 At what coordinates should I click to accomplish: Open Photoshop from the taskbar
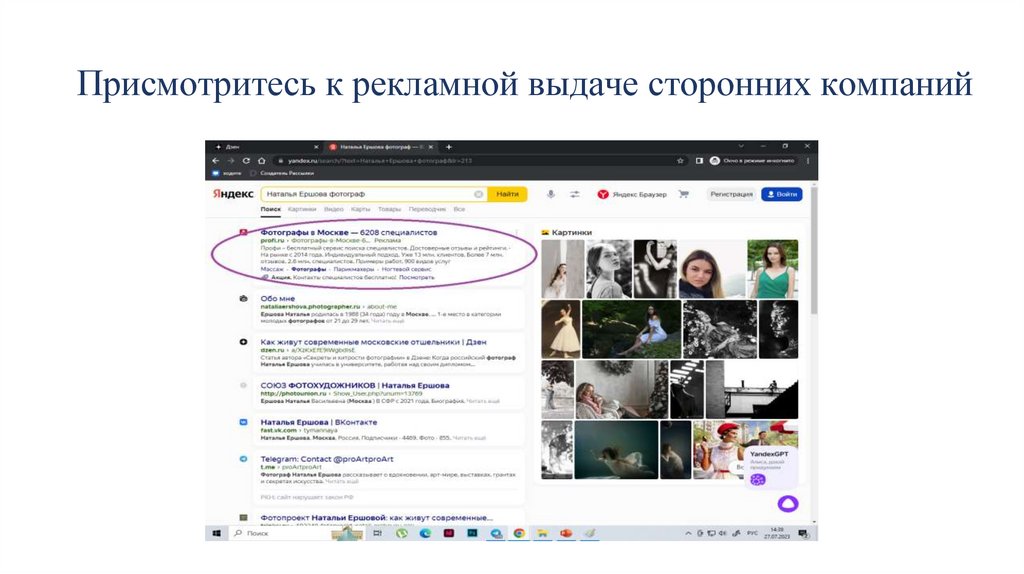(472, 533)
